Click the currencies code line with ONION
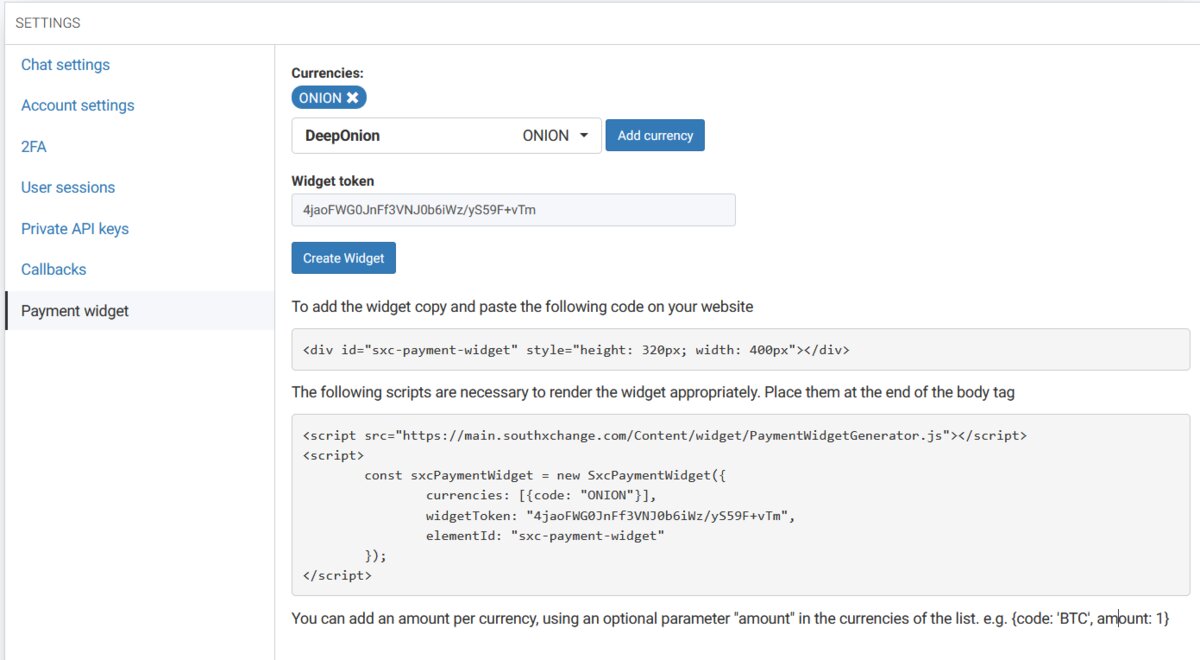Image resolution: width=1200 pixels, height=660 pixels. (541, 496)
